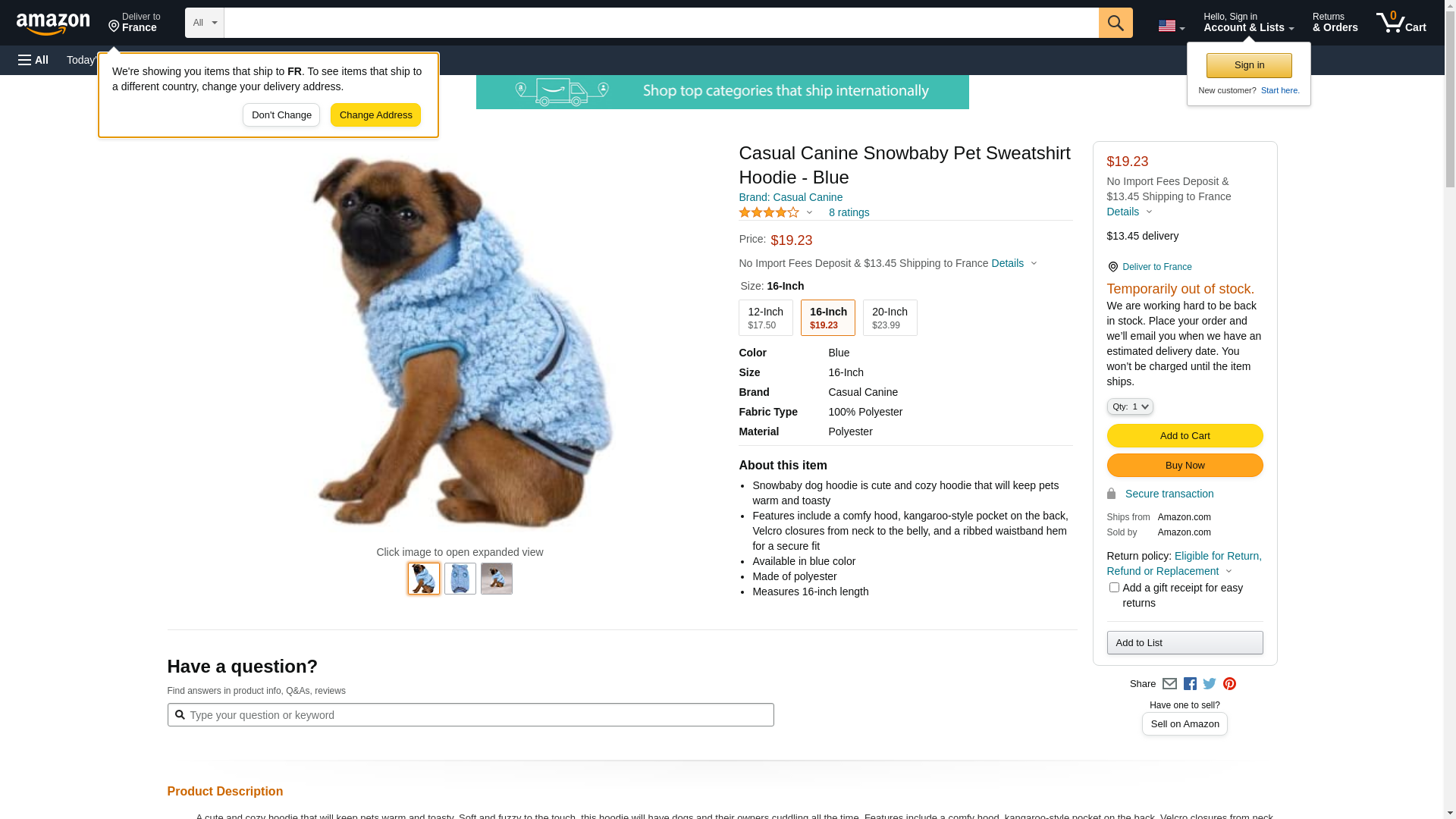Open the cart icon

tap(1401, 23)
